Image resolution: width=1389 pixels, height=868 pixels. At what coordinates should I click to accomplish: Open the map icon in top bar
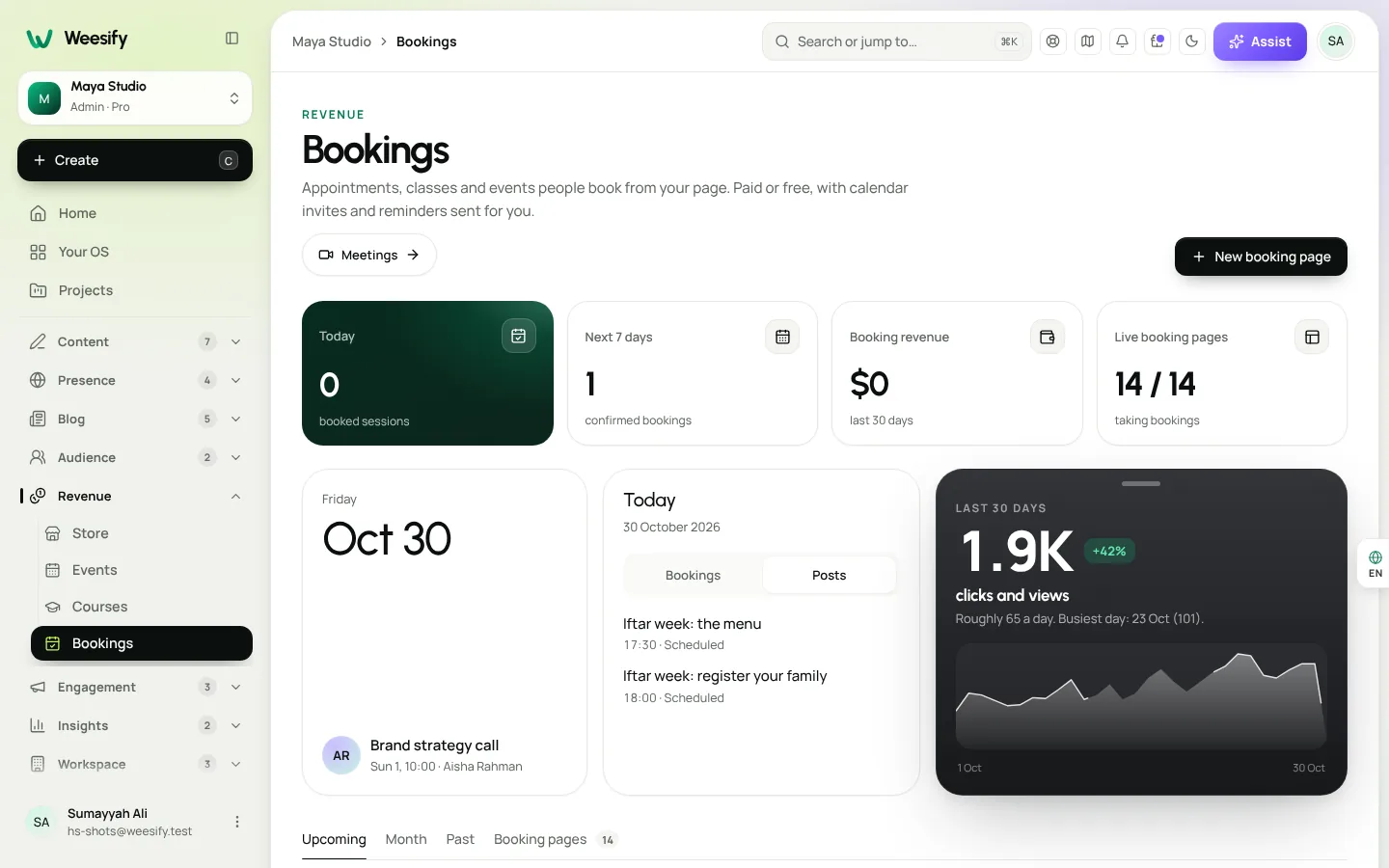[1088, 41]
